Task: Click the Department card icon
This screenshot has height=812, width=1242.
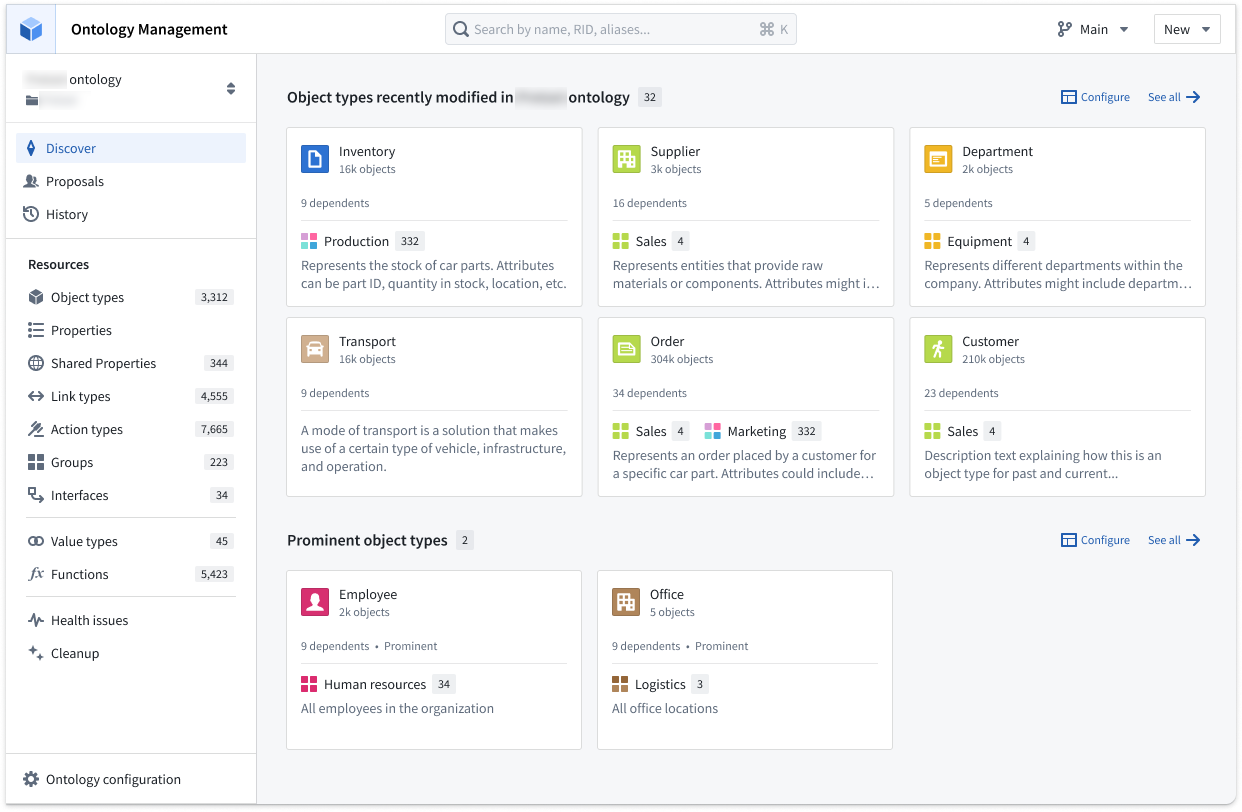Action: [x=938, y=159]
